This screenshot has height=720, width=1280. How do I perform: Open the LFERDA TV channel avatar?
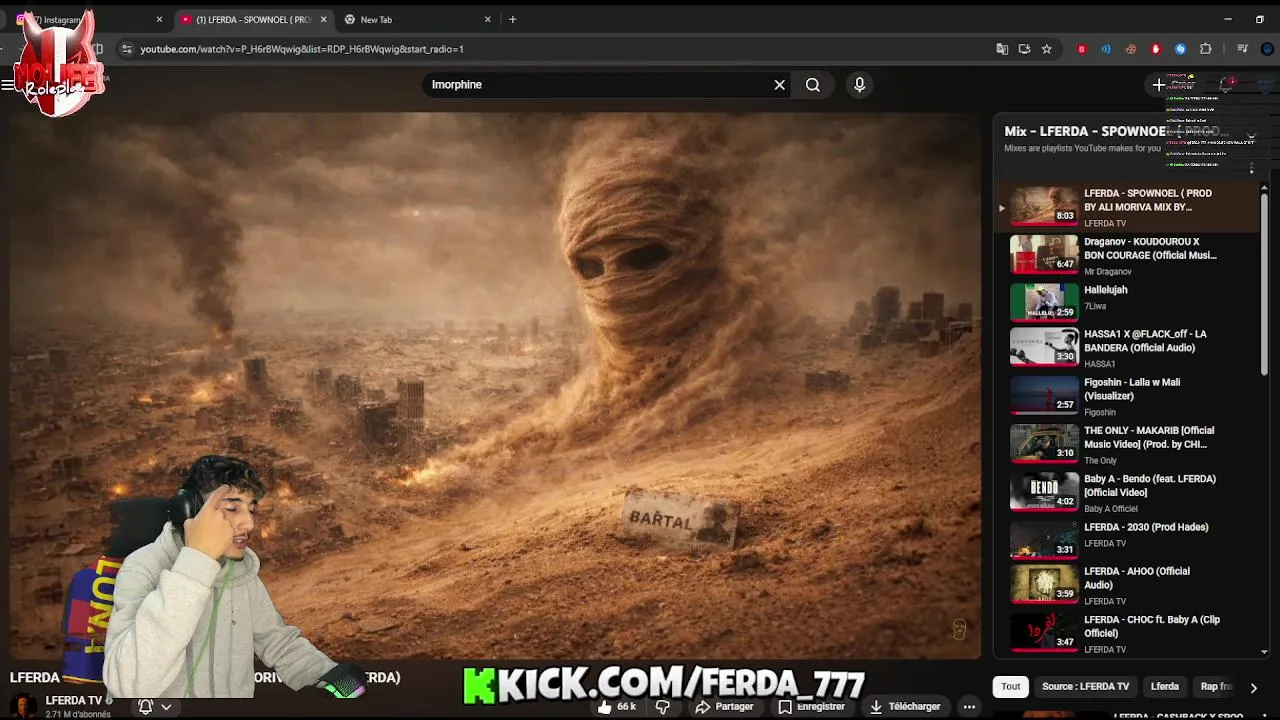pos(22,705)
